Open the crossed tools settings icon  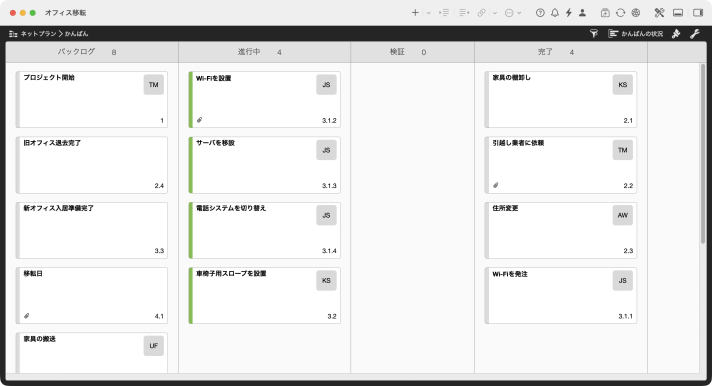659,13
